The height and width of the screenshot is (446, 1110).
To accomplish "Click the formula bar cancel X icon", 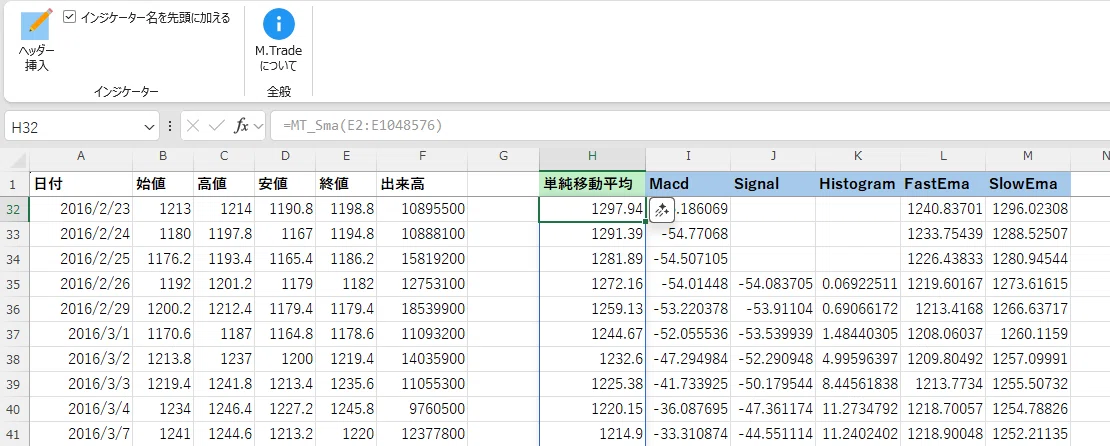I will pyautogui.click(x=194, y=127).
